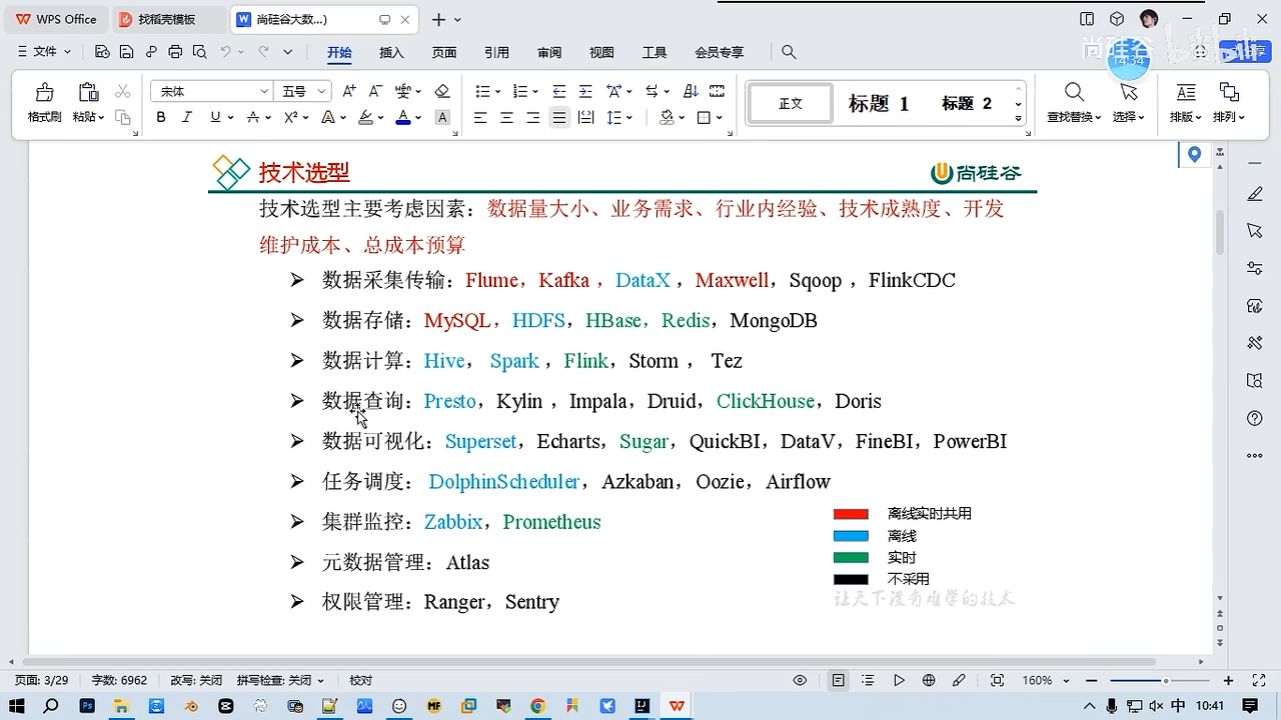Click the Paste (粘贴) clipboard icon
Screen dimensions: 1281x720
pyautogui.click(x=88, y=92)
